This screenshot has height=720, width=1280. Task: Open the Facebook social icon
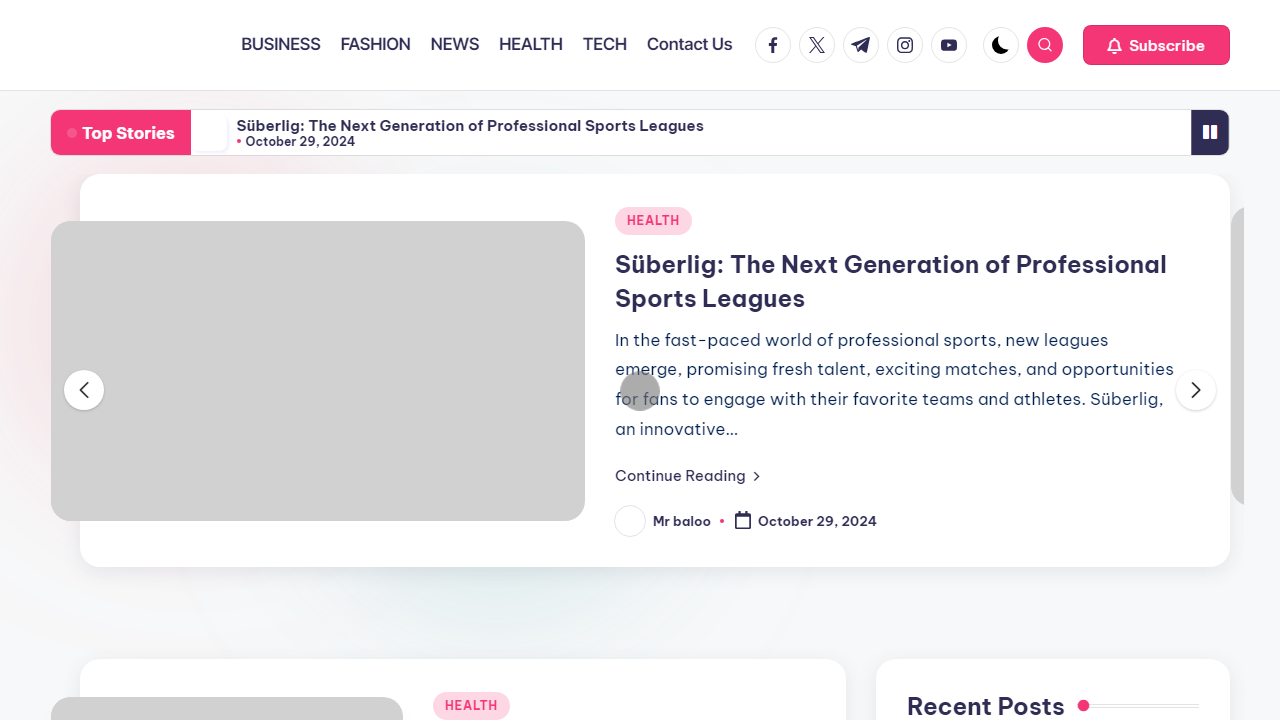[x=773, y=45]
